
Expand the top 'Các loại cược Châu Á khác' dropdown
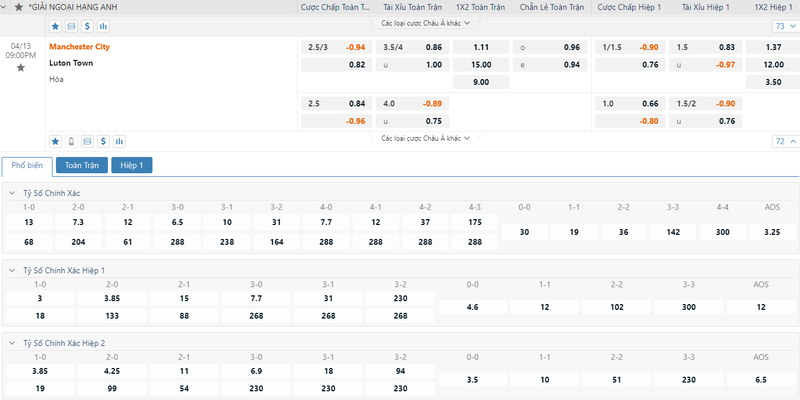(x=426, y=23)
